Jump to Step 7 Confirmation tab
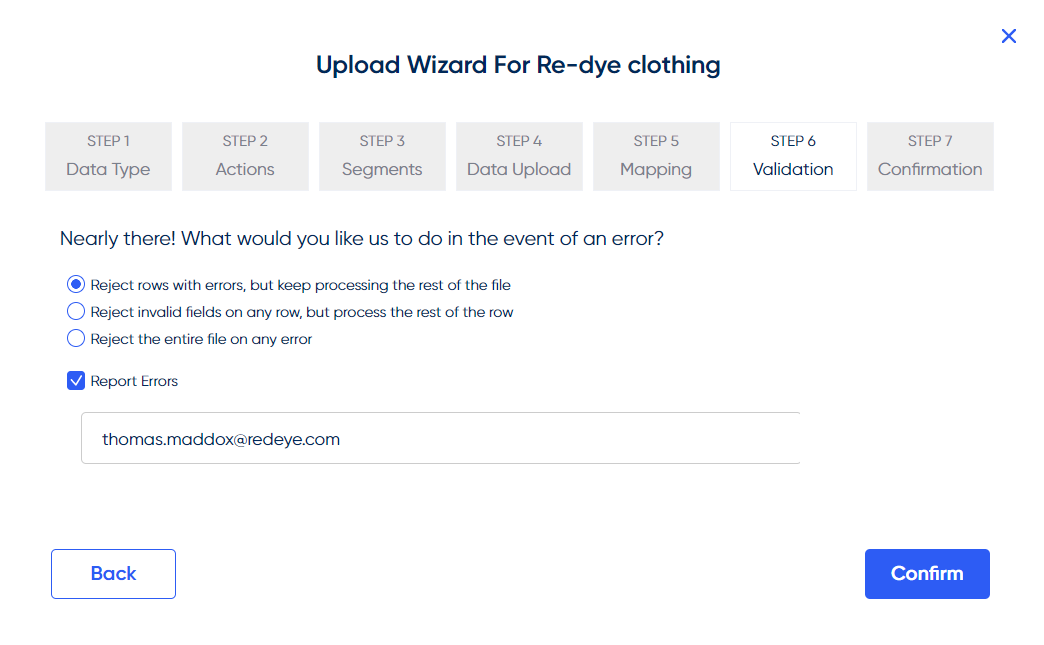Image resolution: width=1044 pixels, height=645 pixels. tap(930, 156)
